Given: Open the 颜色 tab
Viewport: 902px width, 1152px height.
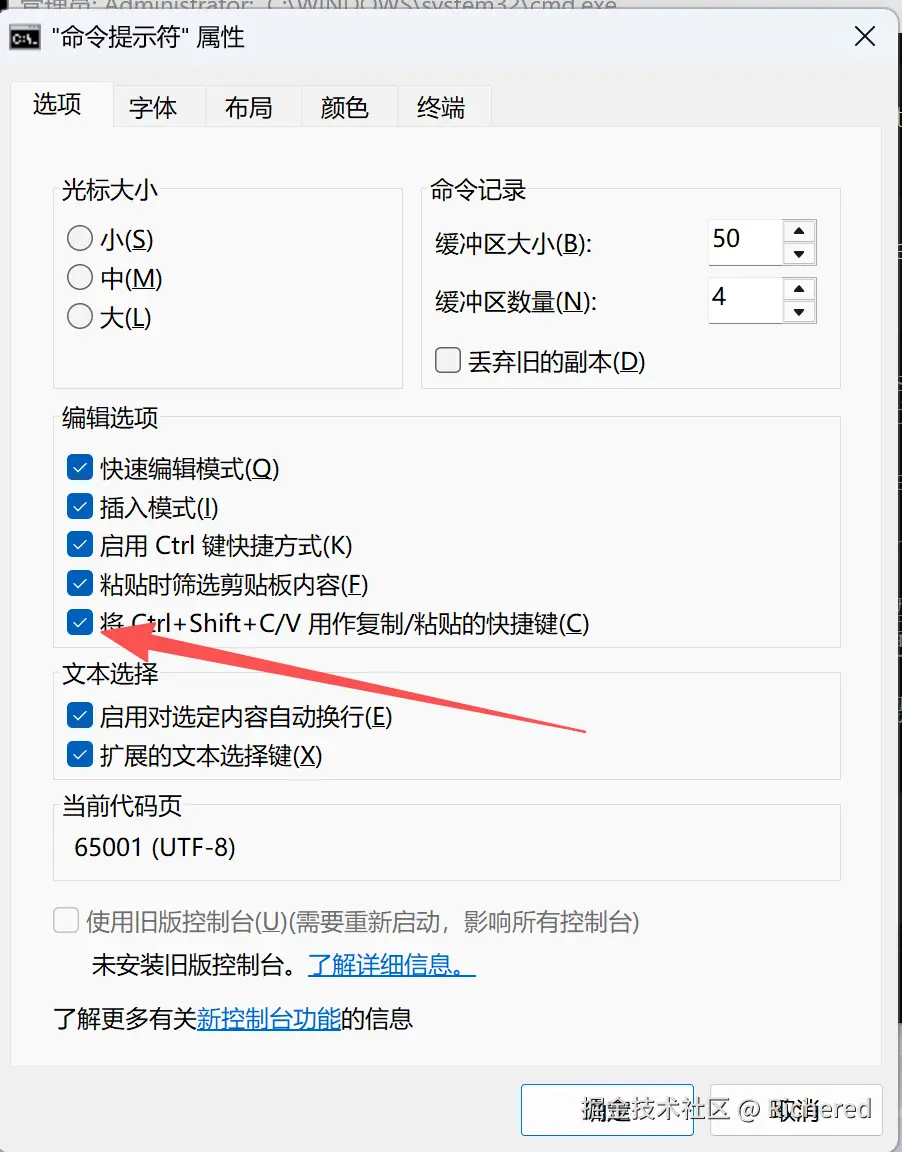Looking at the screenshot, I should [x=344, y=107].
